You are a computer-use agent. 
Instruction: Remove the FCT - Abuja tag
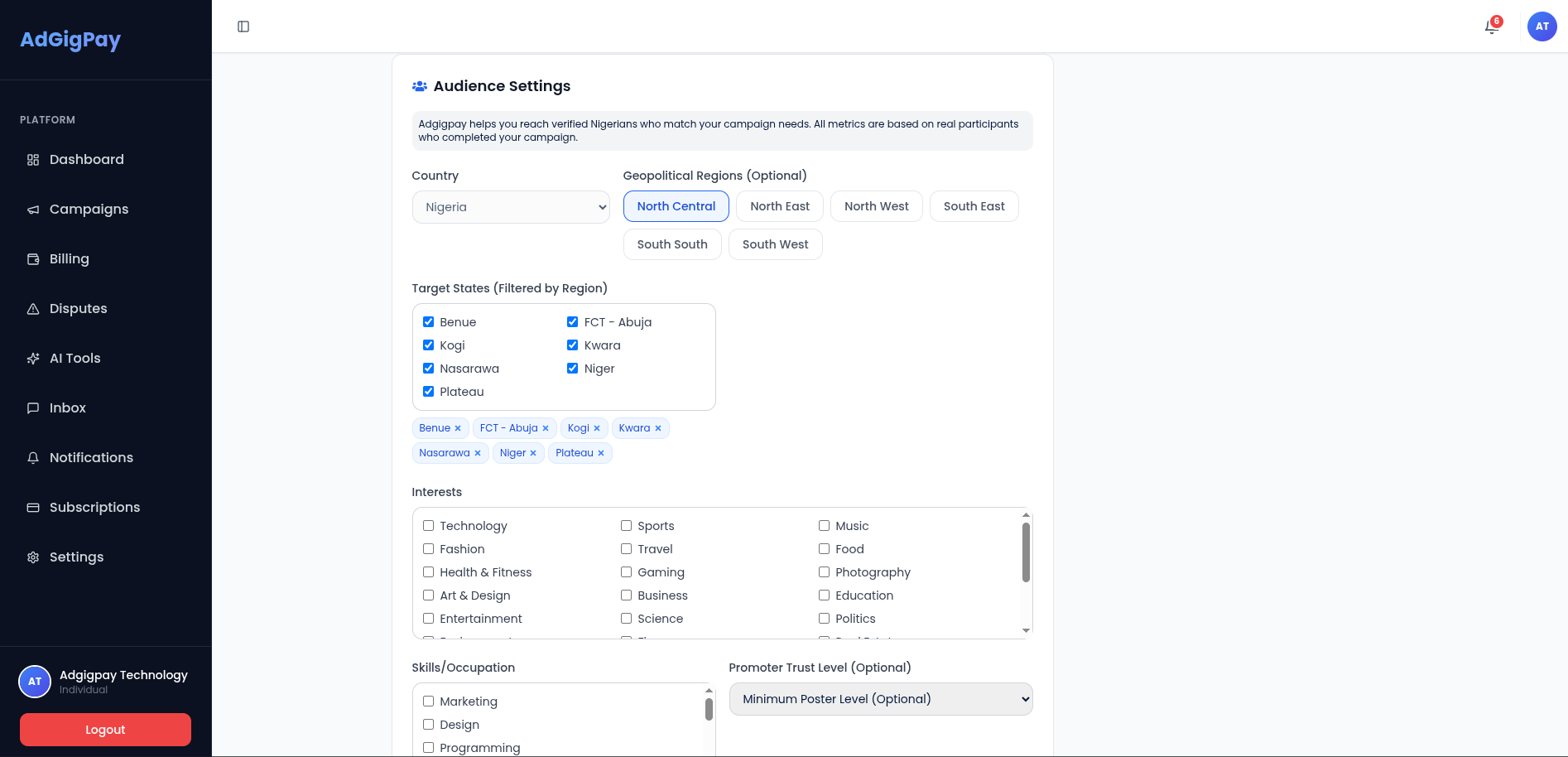coord(546,428)
